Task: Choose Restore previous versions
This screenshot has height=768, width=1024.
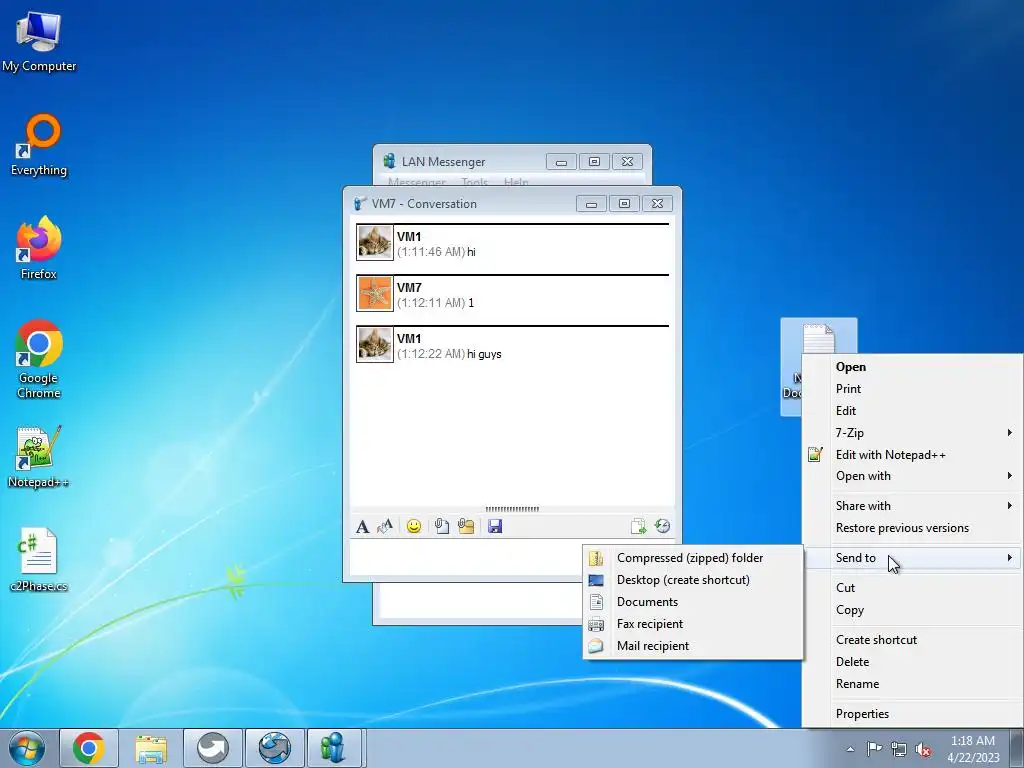Action: [x=912, y=528]
